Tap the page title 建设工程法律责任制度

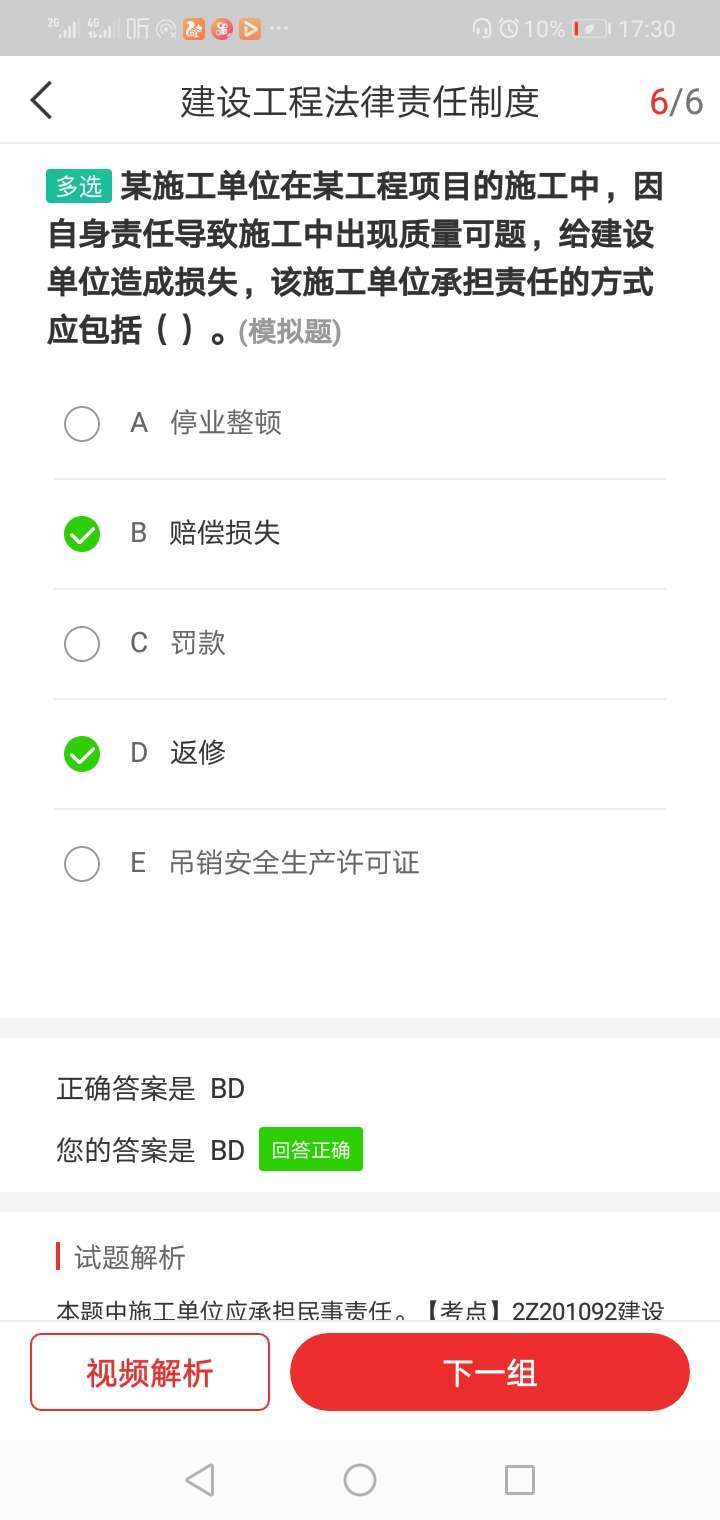tap(360, 101)
